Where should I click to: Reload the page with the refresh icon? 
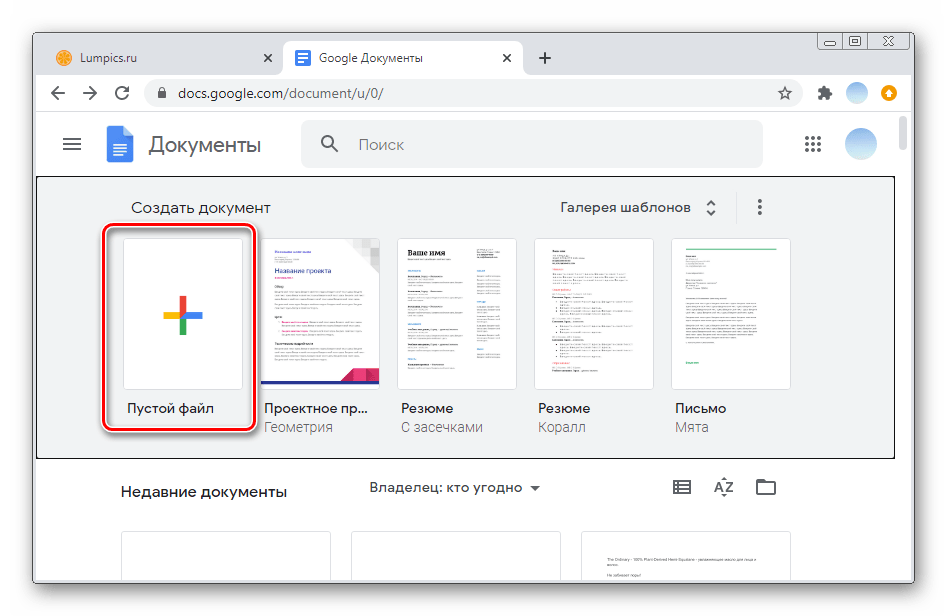(x=122, y=93)
